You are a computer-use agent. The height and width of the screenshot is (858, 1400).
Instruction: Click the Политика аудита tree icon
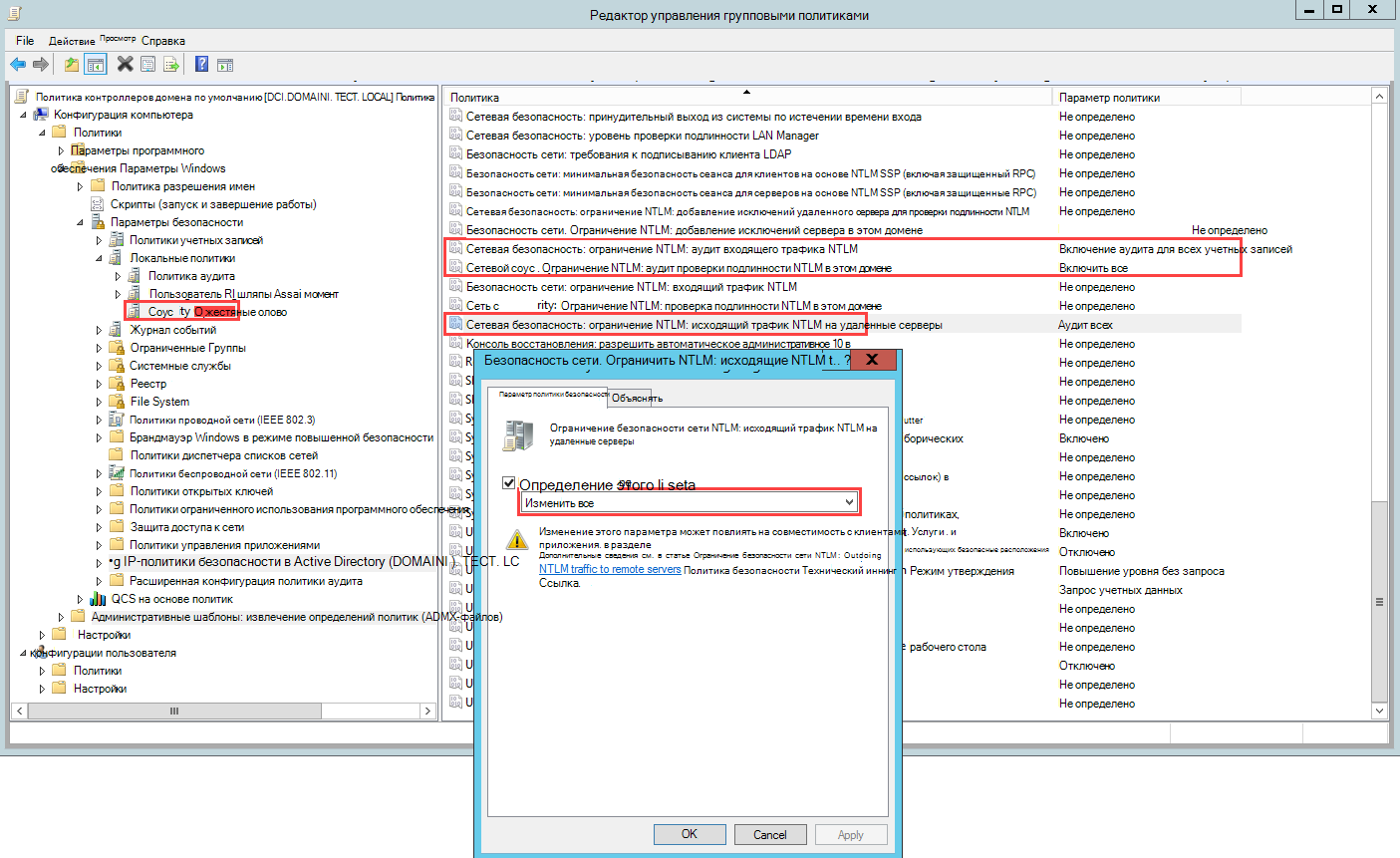click(135, 276)
